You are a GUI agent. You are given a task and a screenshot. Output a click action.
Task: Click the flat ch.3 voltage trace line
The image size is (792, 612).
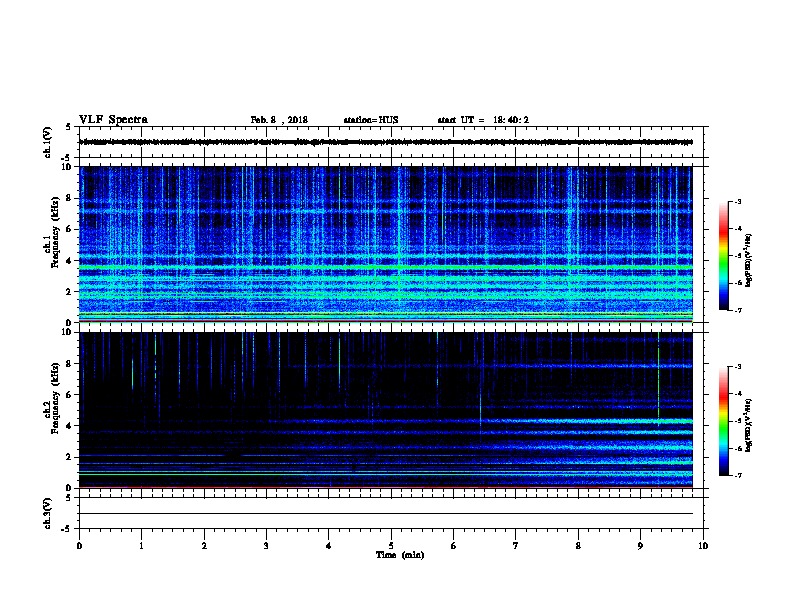point(386,514)
